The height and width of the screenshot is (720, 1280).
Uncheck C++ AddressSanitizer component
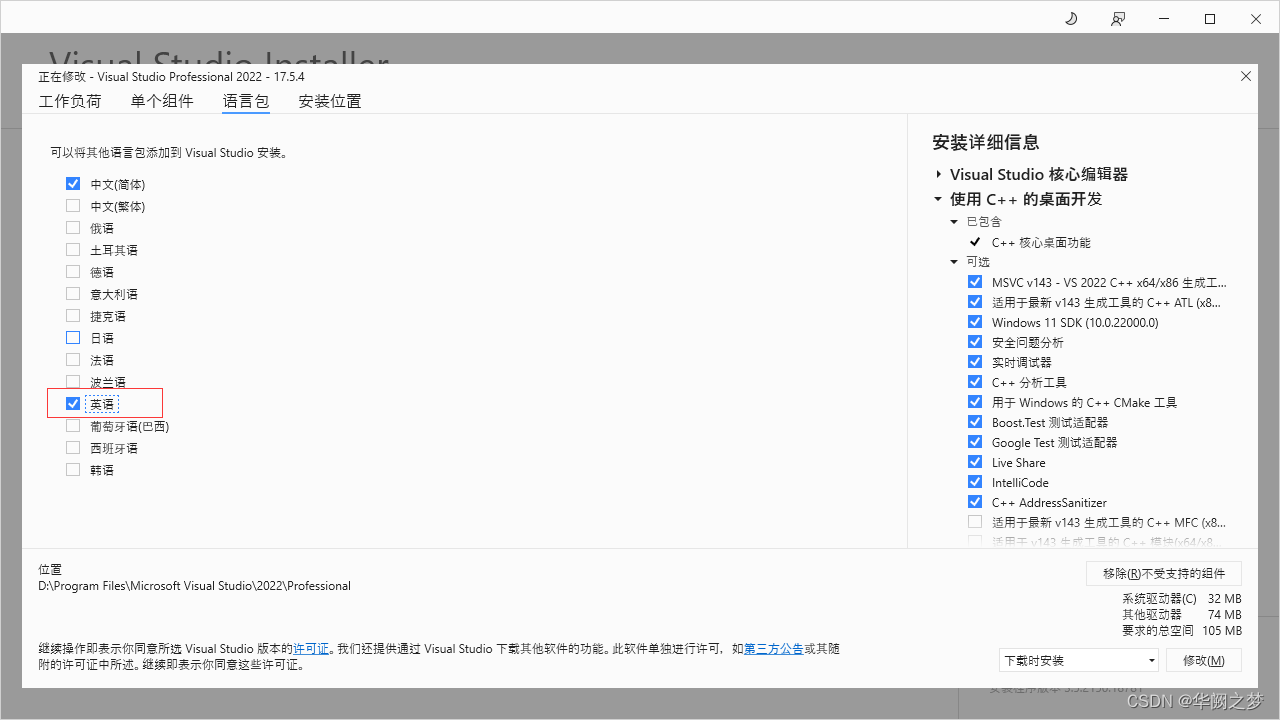975,502
